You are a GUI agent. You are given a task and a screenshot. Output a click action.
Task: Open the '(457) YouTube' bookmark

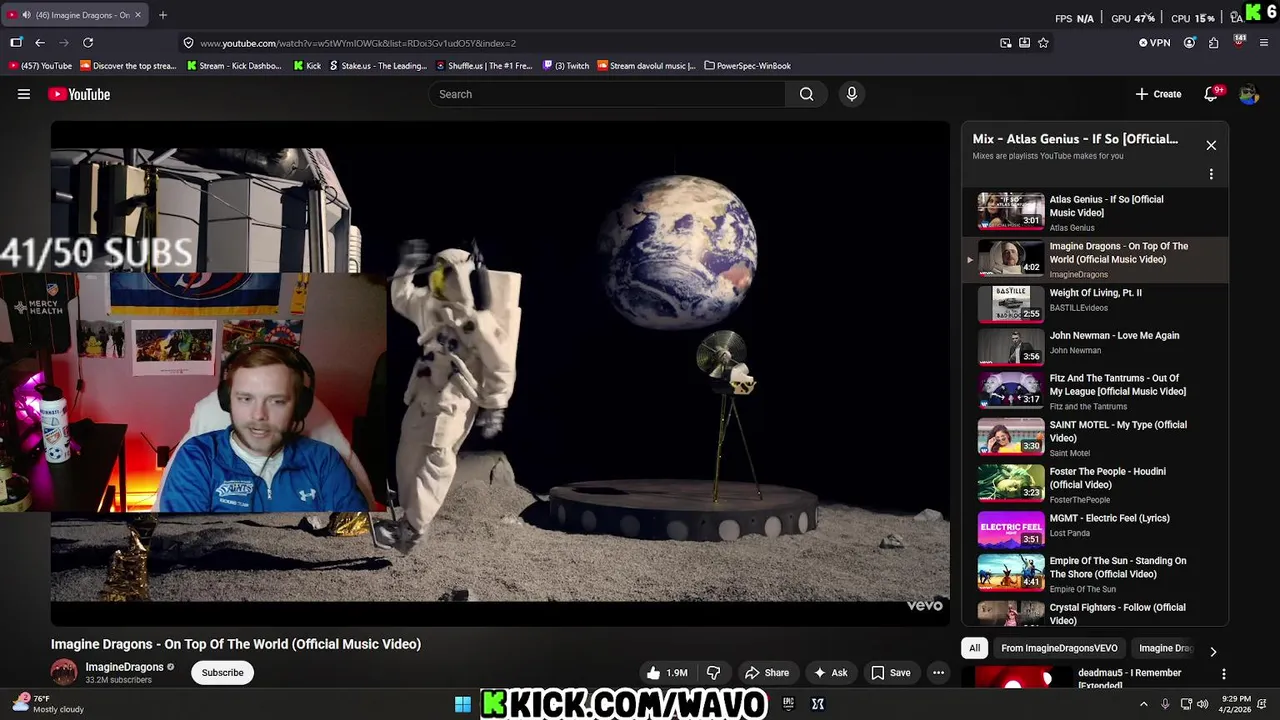[41, 66]
